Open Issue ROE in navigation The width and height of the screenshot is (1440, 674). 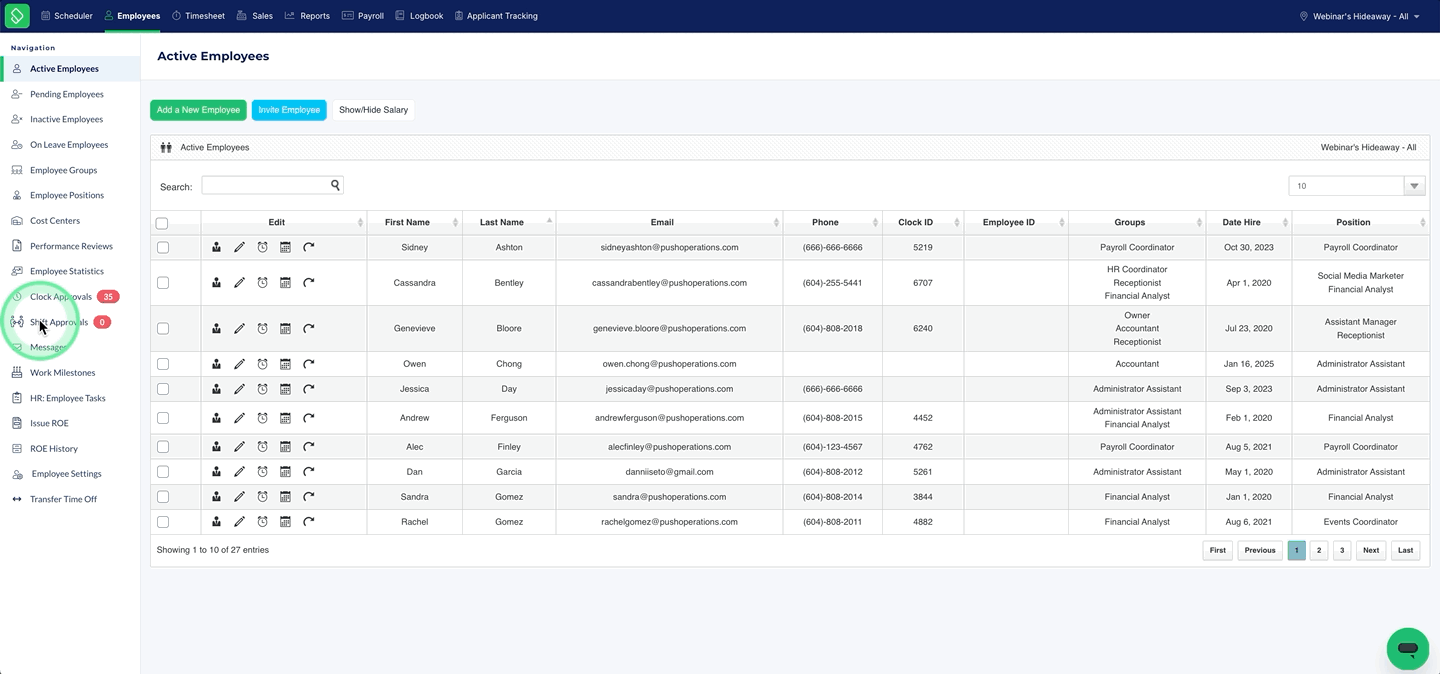coord(49,423)
